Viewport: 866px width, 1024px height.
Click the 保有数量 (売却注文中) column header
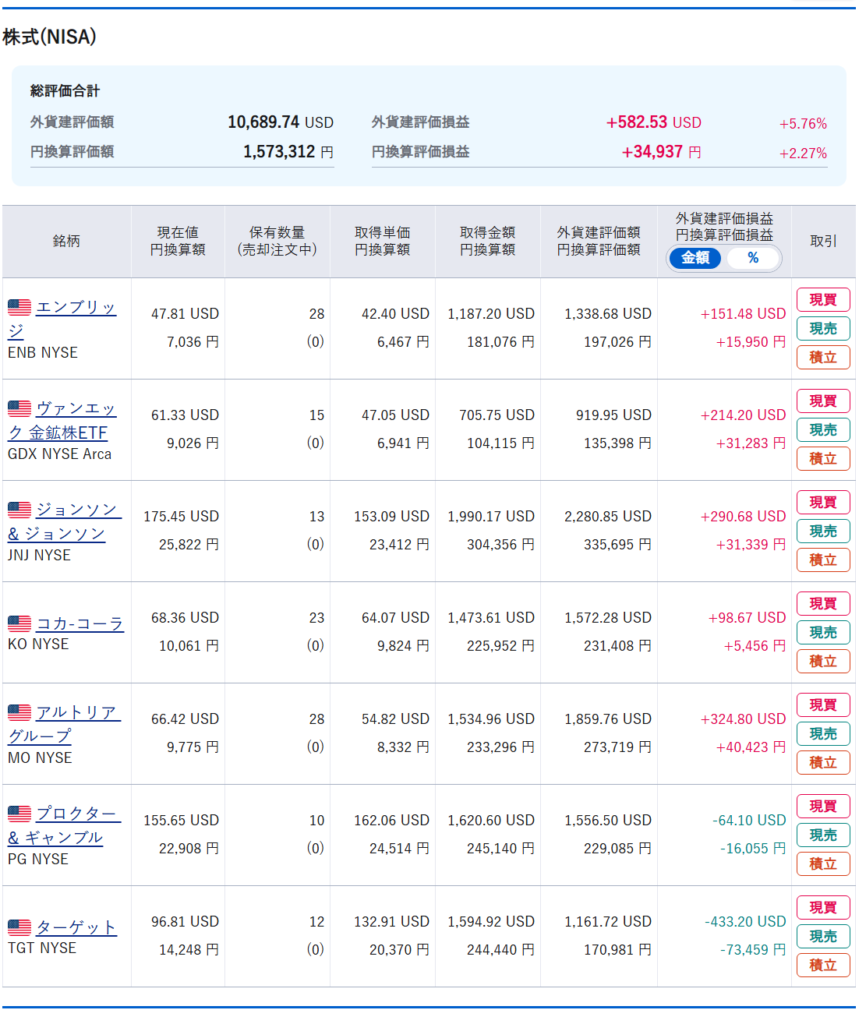coord(277,241)
